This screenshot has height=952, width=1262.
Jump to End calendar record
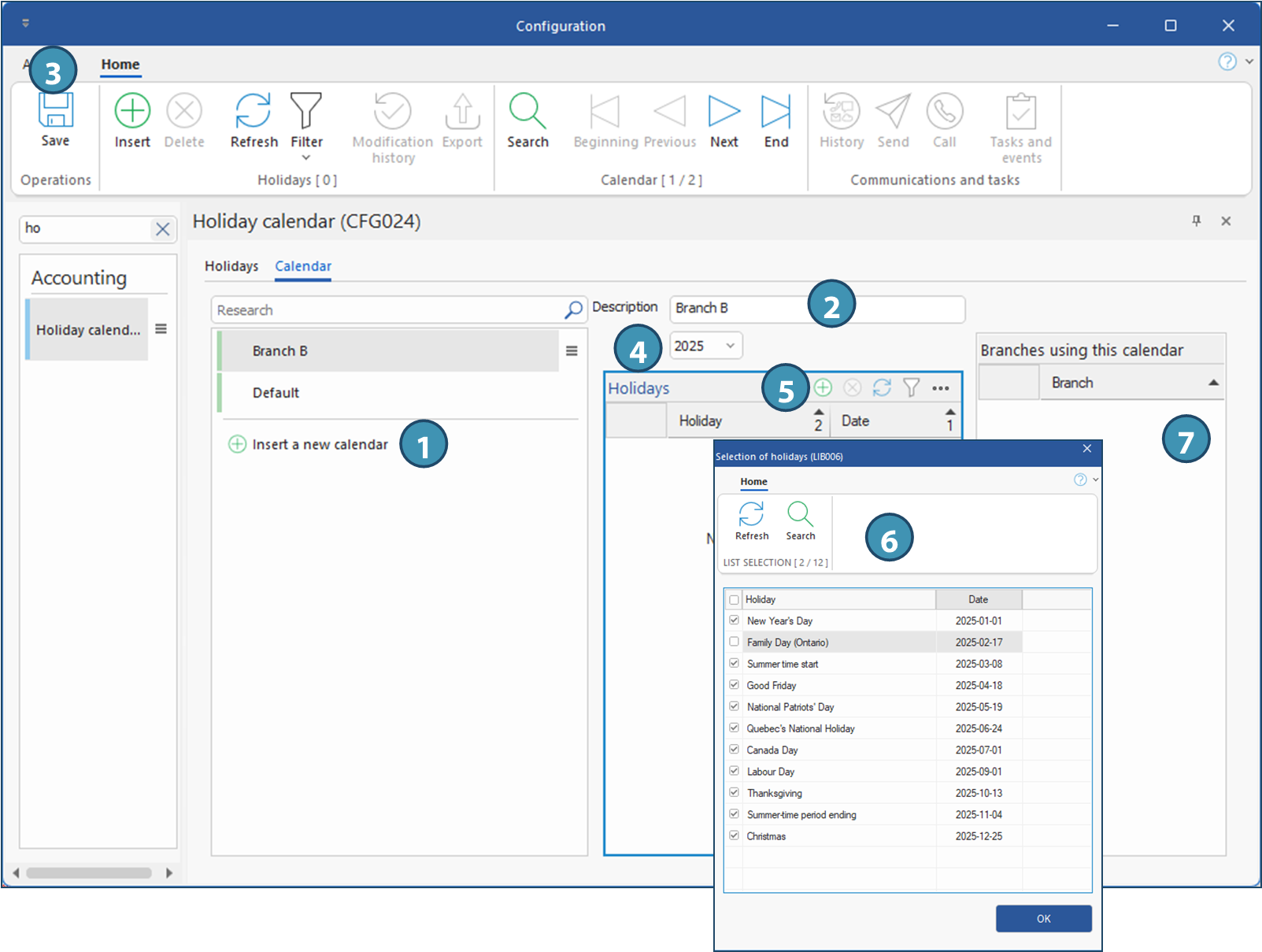tap(775, 112)
